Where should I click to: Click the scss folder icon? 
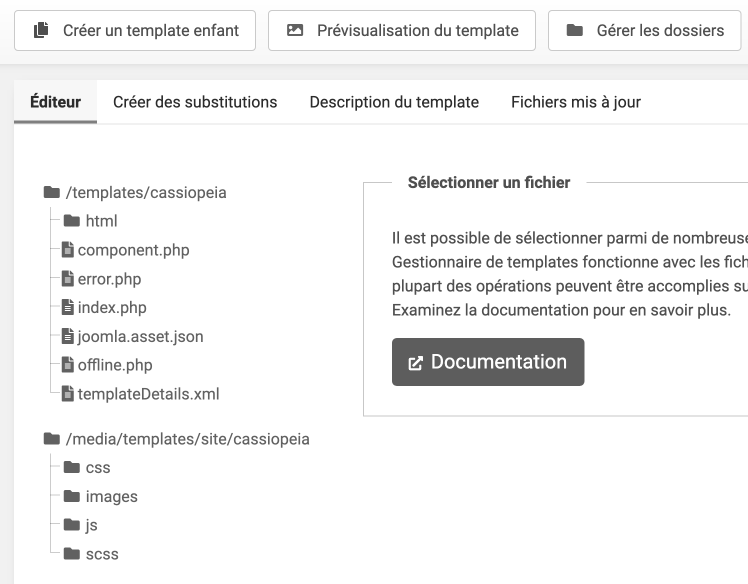click(x=72, y=554)
